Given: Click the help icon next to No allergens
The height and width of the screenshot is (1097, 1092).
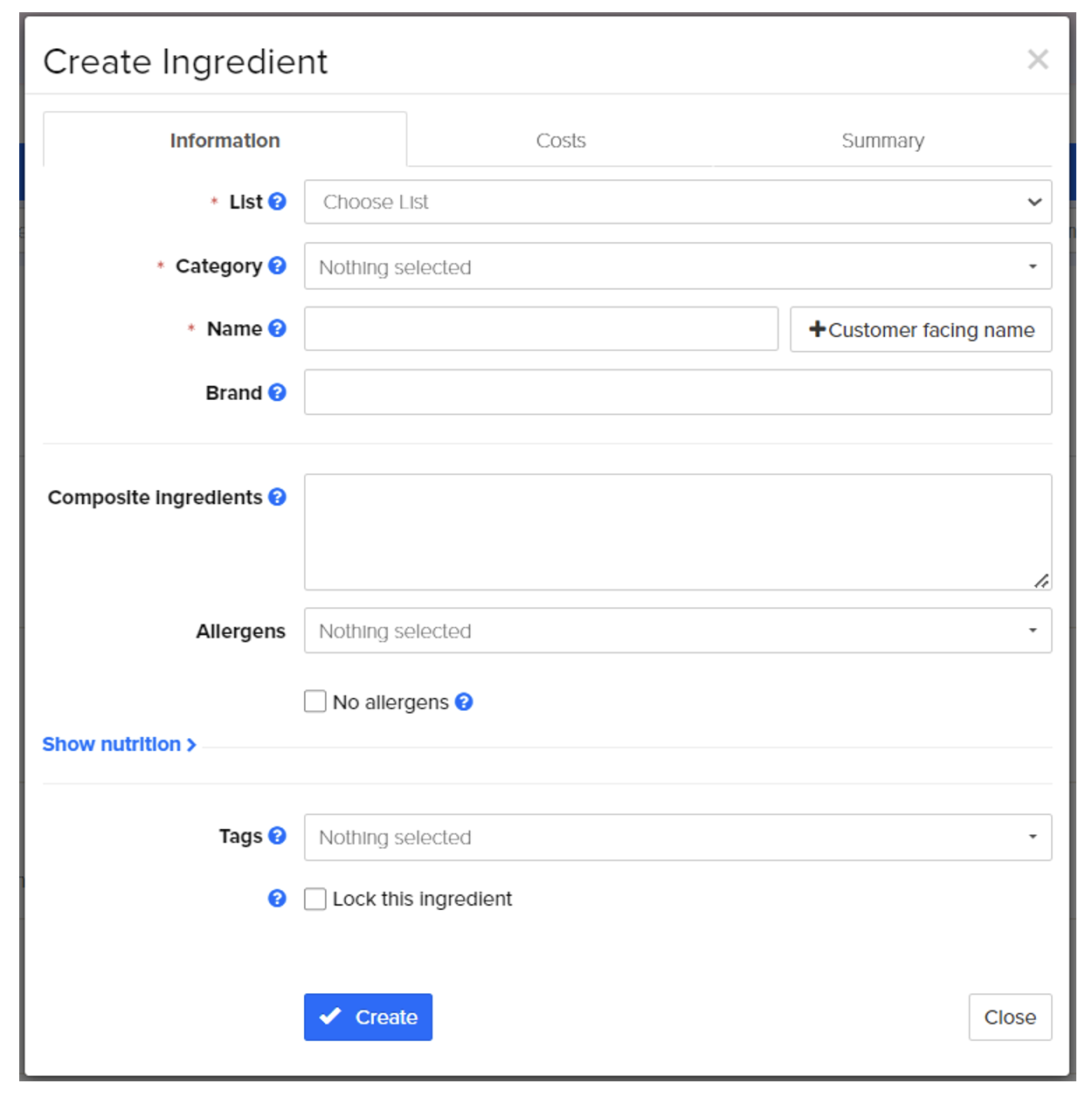Looking at the screenshot, I should pos(464,701).
